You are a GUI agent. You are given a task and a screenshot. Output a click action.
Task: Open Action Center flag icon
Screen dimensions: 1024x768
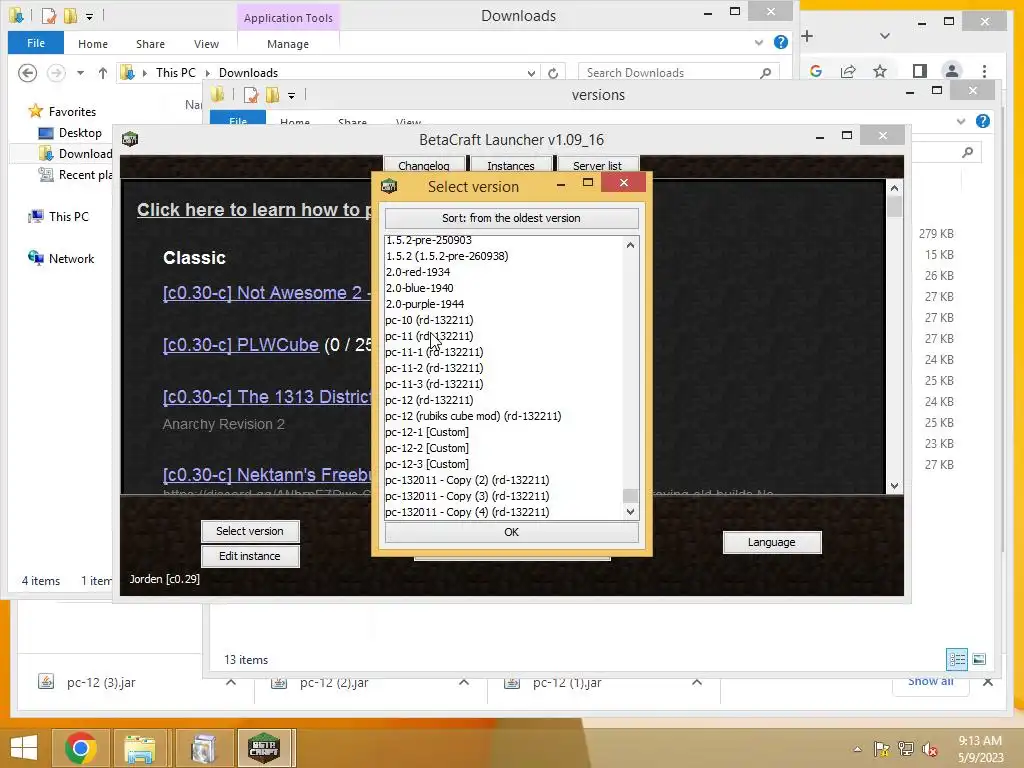(882, 749)
